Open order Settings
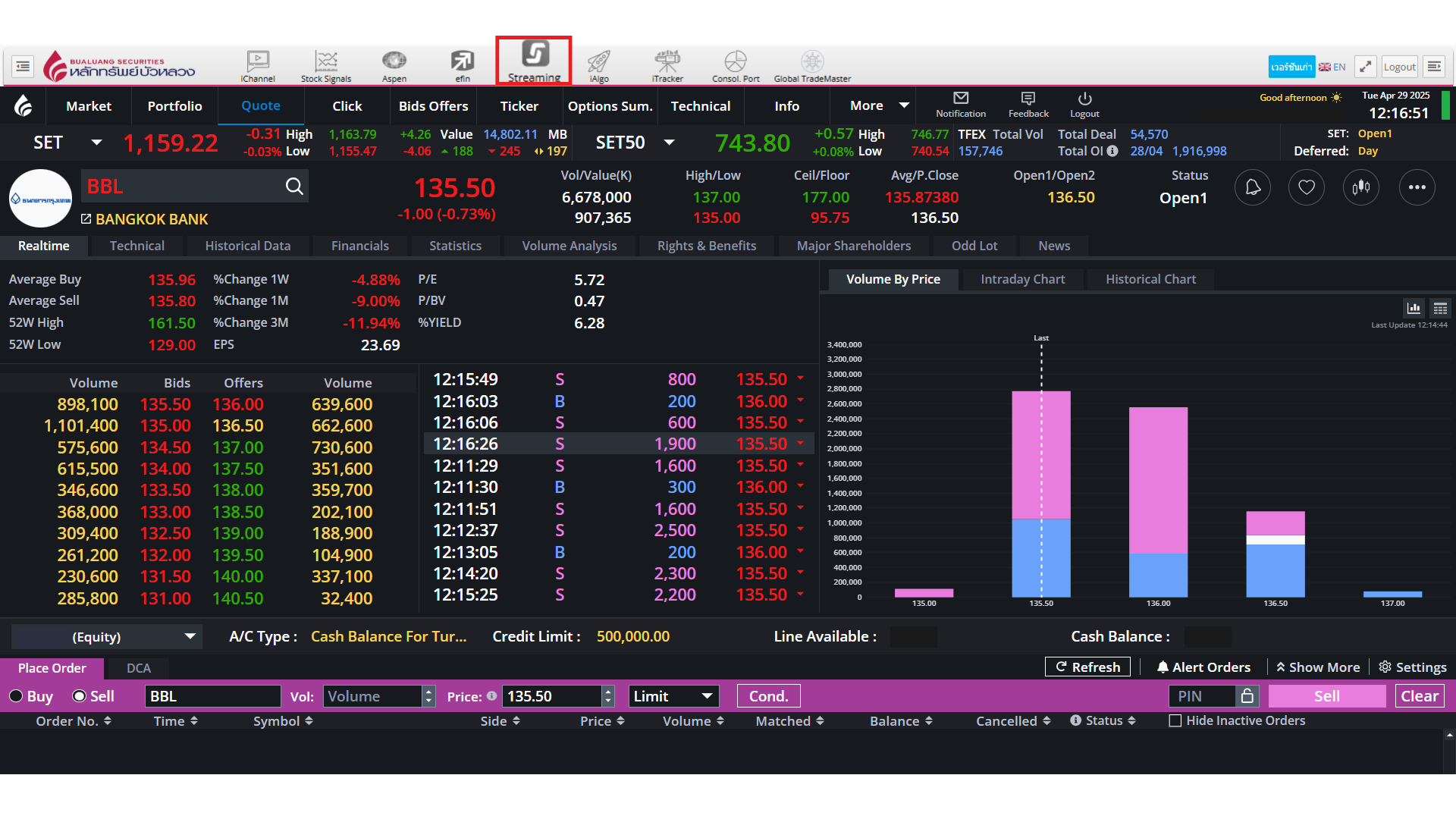Screen dimensions: 1456x819 click(x=1413, y=667)
